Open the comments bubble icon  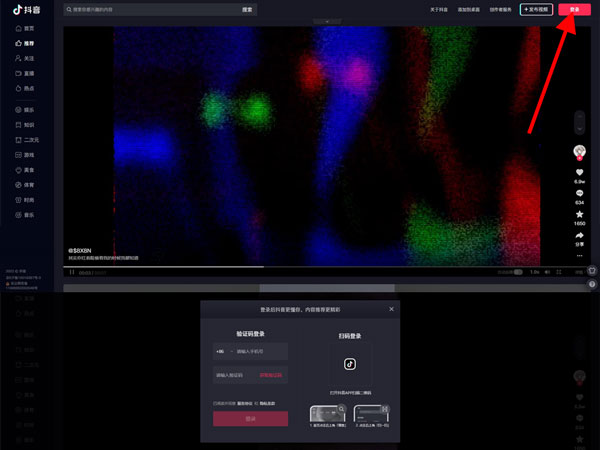(579, 193)
